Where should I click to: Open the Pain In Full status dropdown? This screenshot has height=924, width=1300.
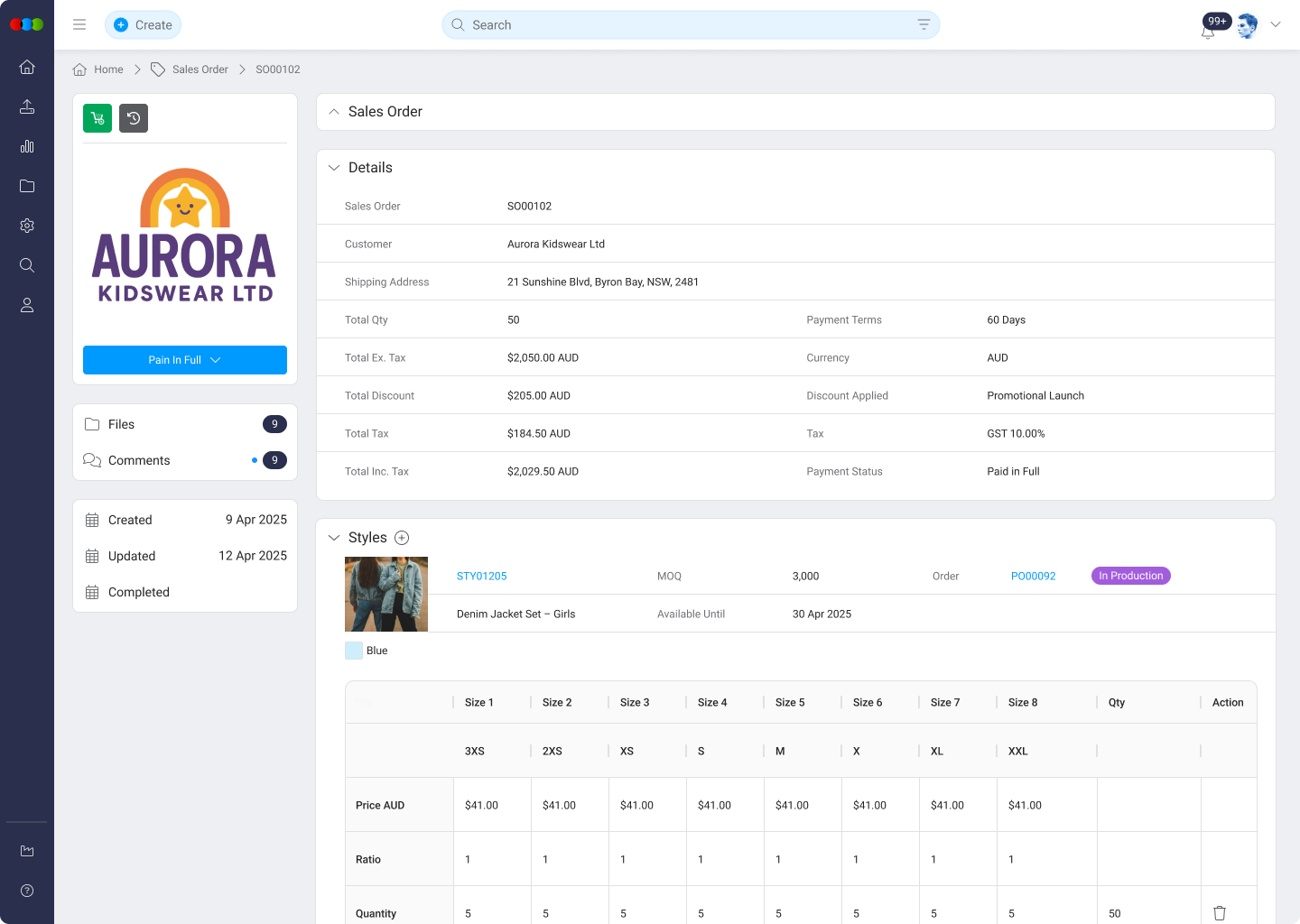pyautogui.click(x=184, y=359)
